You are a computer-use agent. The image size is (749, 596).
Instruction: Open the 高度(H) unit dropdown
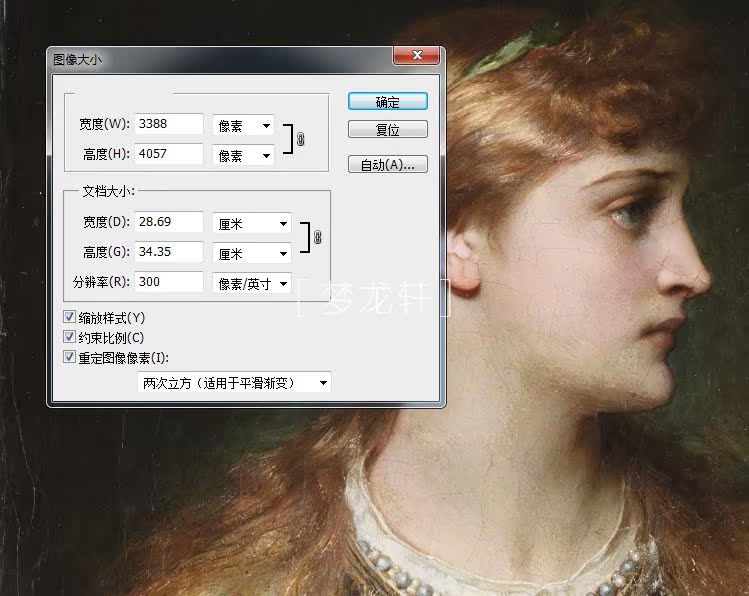point(243,156)
